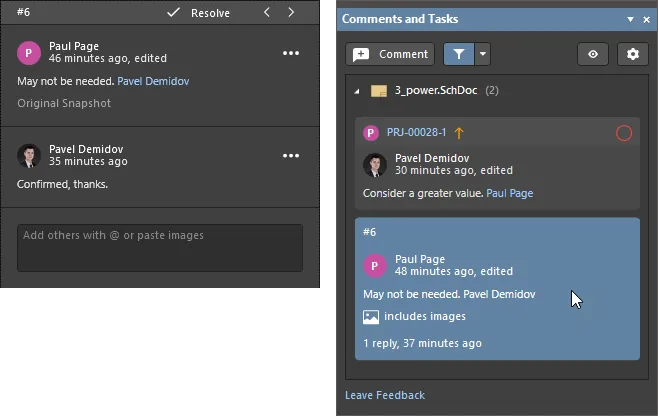Open more options for Pavel Demidov's reply
The image size is (658, 416).
pos(291,156)
